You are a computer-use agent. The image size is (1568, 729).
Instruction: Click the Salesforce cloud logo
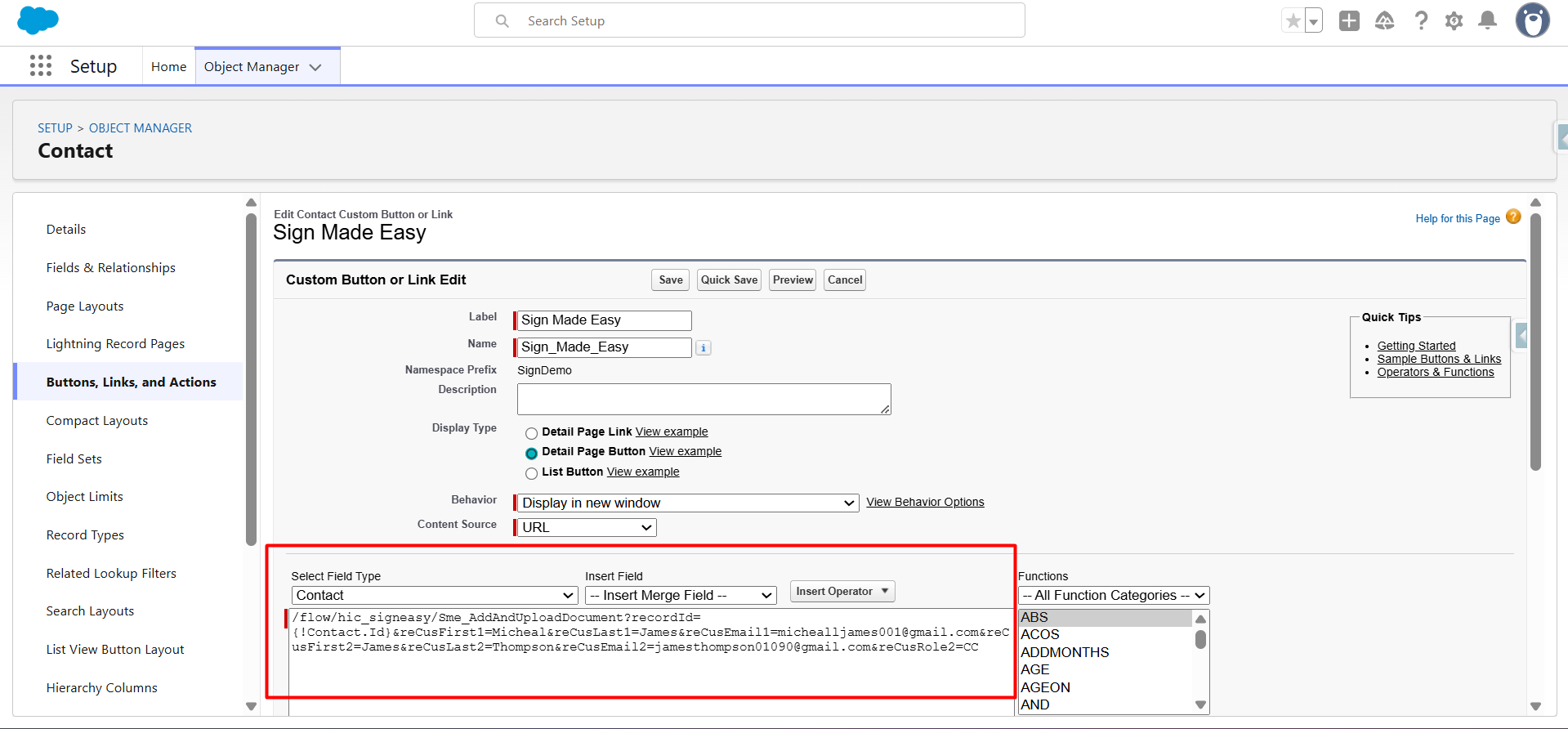tap(38, 20)
